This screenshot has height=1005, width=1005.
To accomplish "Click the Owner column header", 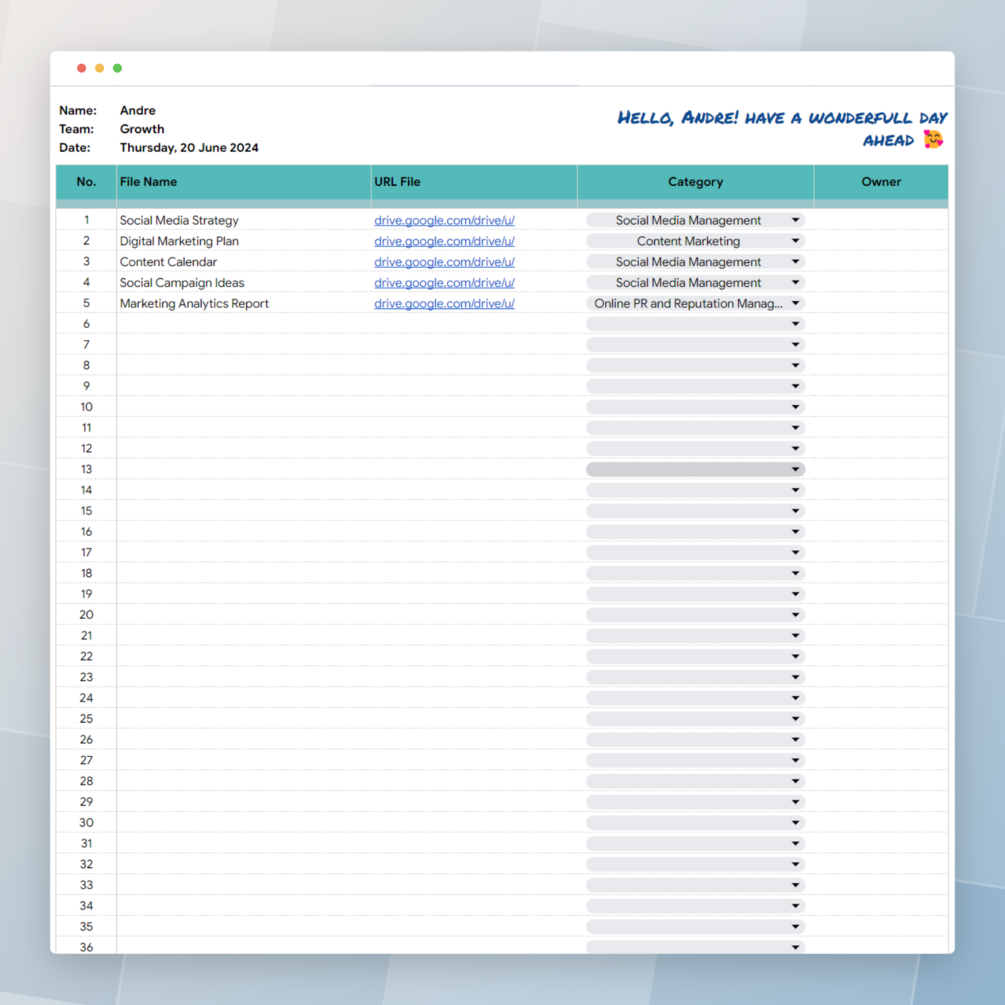I will point(881,182).
